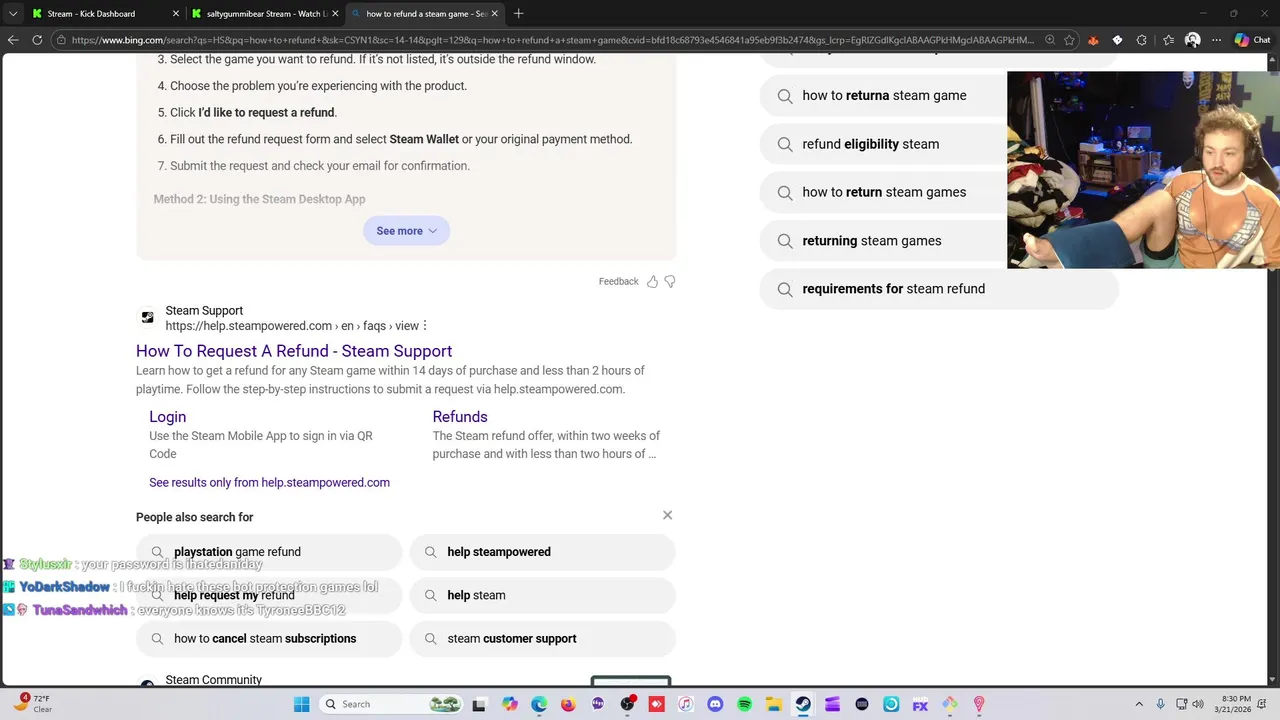Screen dimensions: 1280x720
Task: Open the network icon in system tray
Action: click(1181, 704)
